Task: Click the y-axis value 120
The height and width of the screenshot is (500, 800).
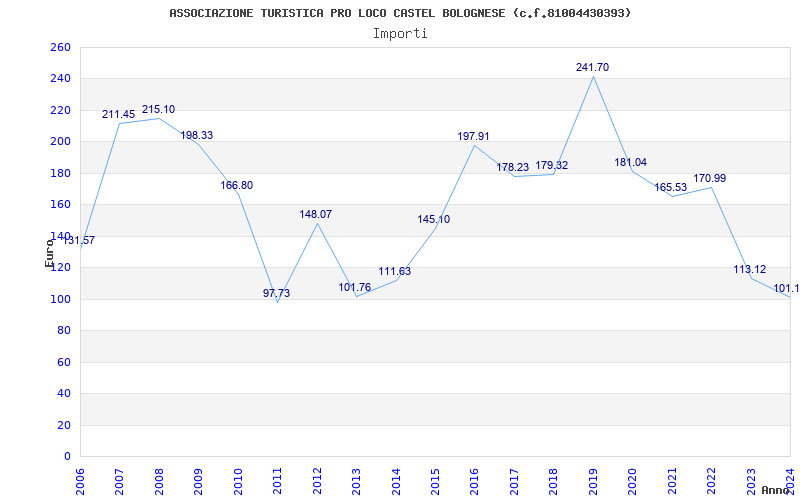Action: click(61, 268)
